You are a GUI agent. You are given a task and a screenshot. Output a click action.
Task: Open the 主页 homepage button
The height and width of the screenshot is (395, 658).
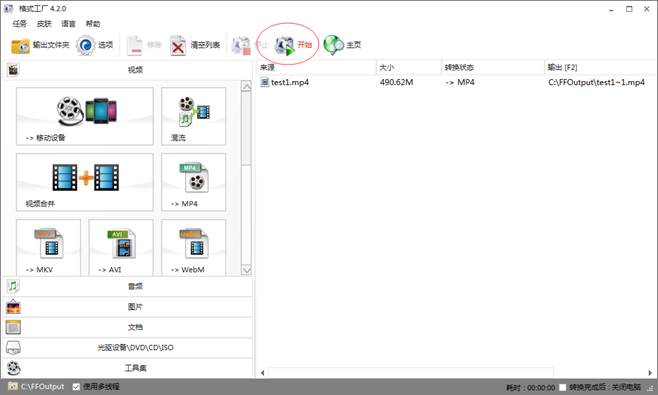click(x=342, y=44)
